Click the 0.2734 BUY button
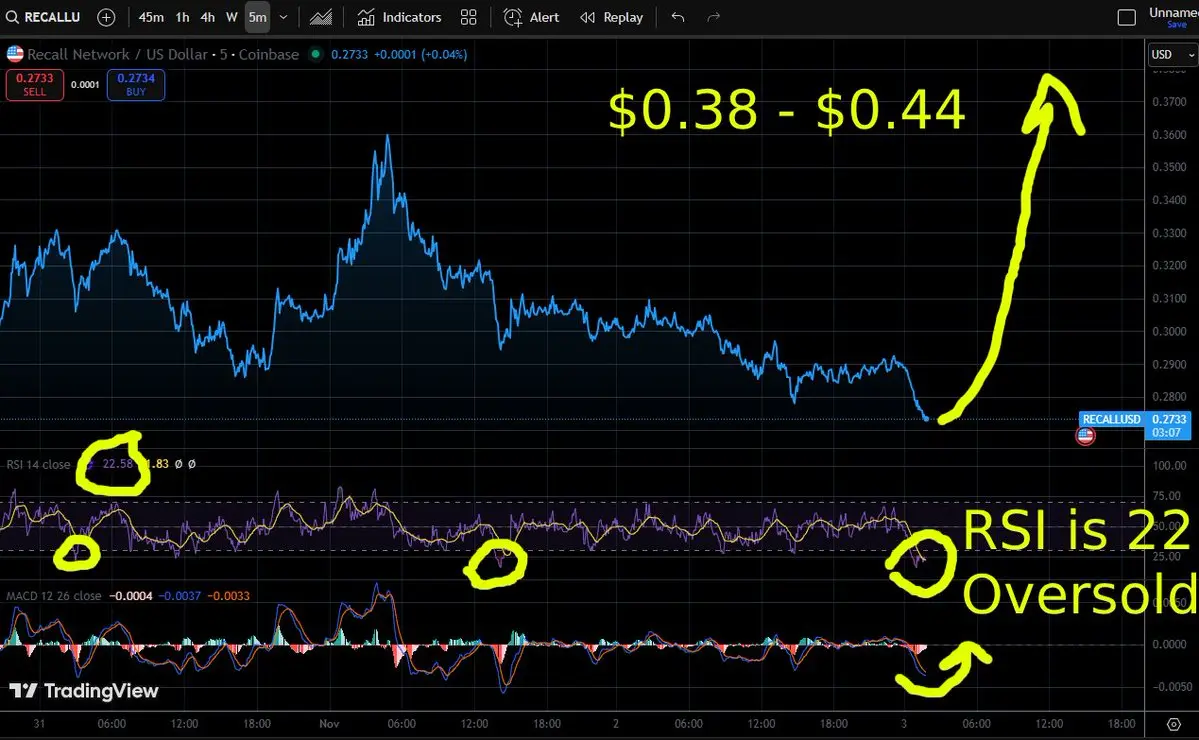This screenshot has height=740, width=1199. [136, 84]
